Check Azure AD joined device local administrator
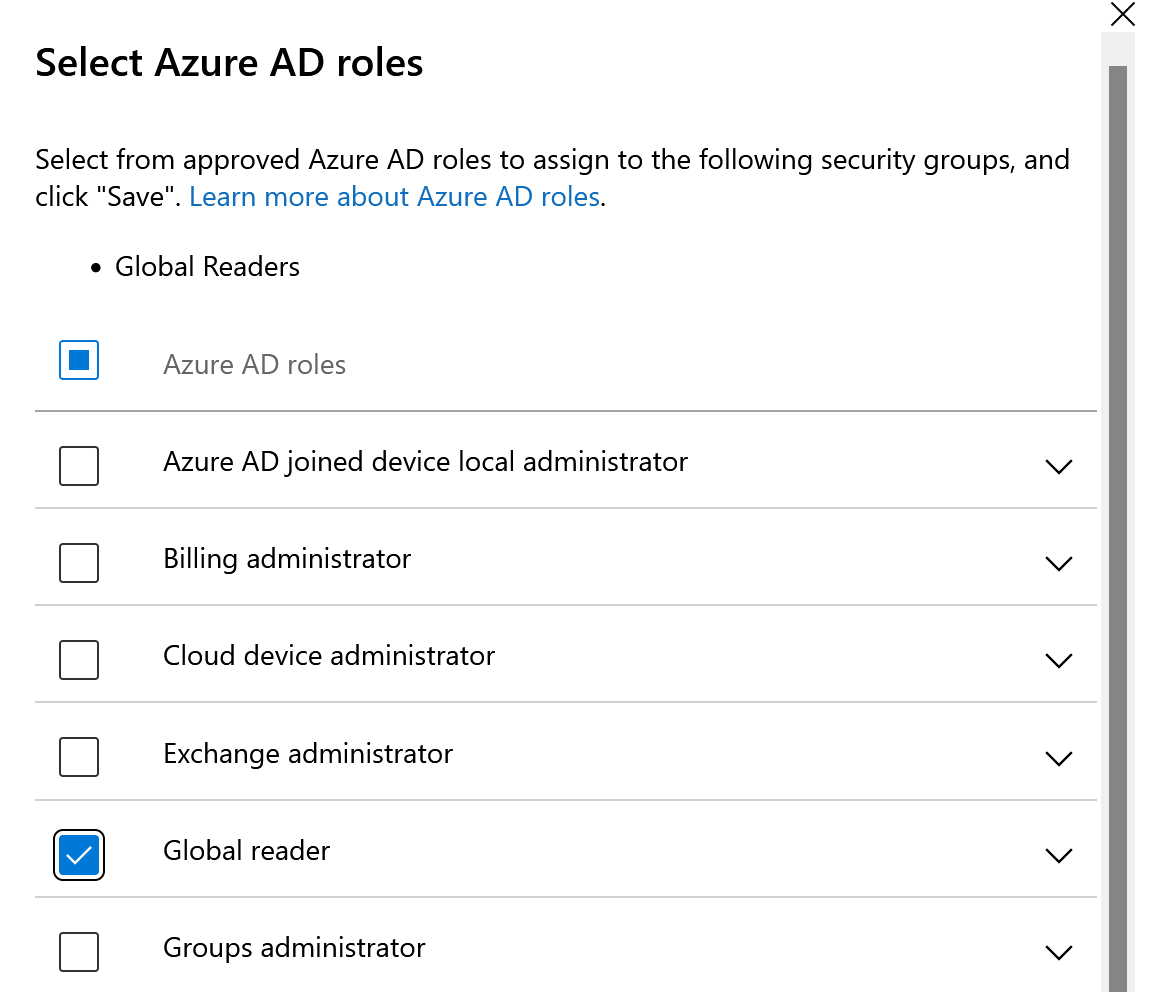Screen dimensions: 1156x992 79,466
